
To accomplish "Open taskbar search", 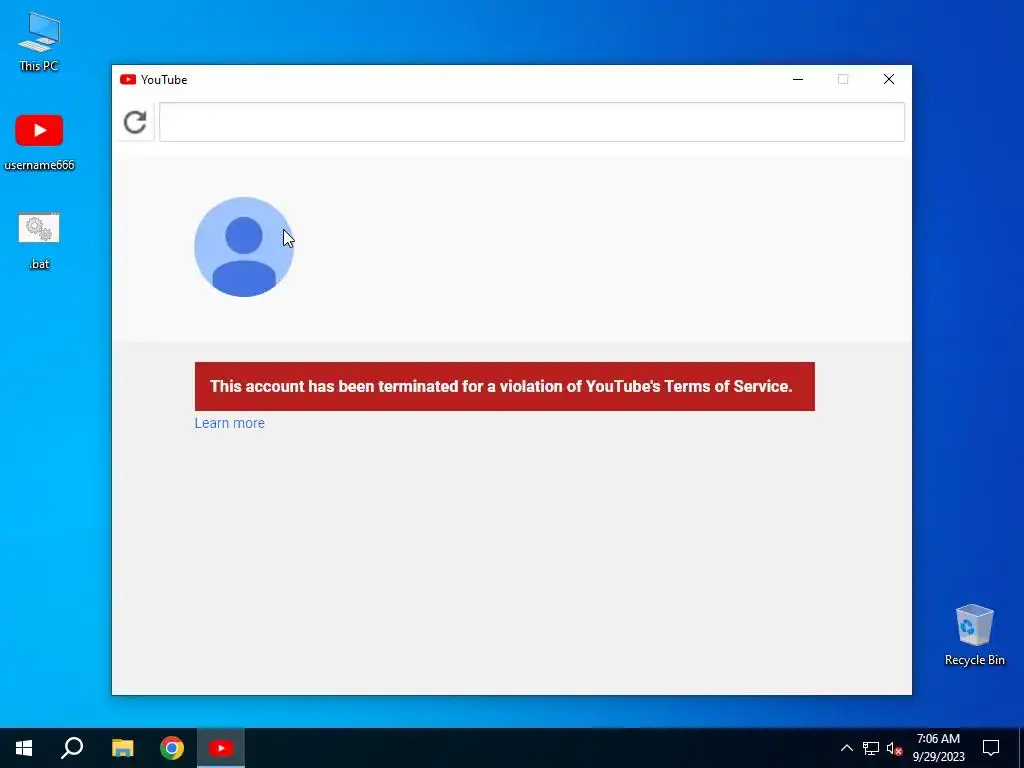I will [72, 748].
